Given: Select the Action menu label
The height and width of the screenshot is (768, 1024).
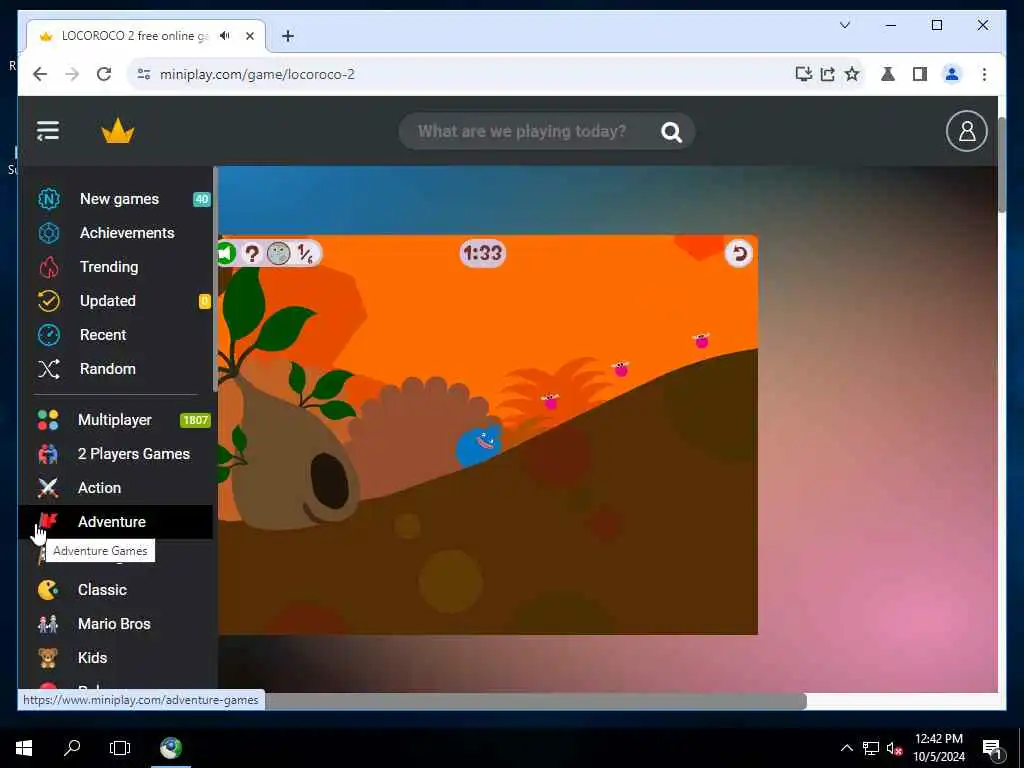Looking at the screenshot, I should (99, 488).
